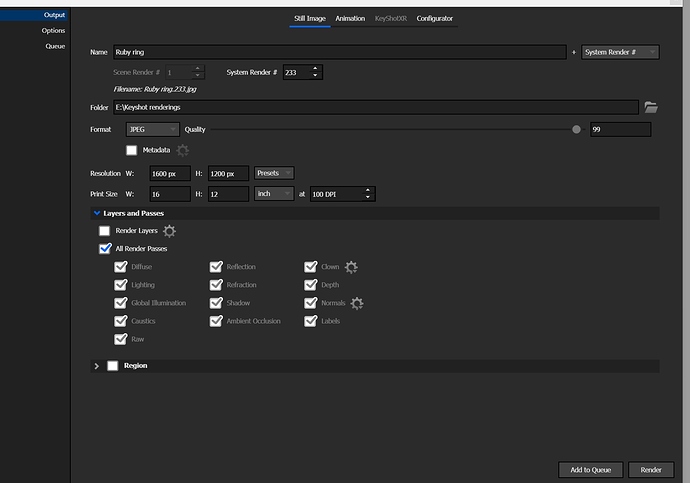Open folder browser icon next to Folder field
690x483 pixels.
click(x=651, y=107)
